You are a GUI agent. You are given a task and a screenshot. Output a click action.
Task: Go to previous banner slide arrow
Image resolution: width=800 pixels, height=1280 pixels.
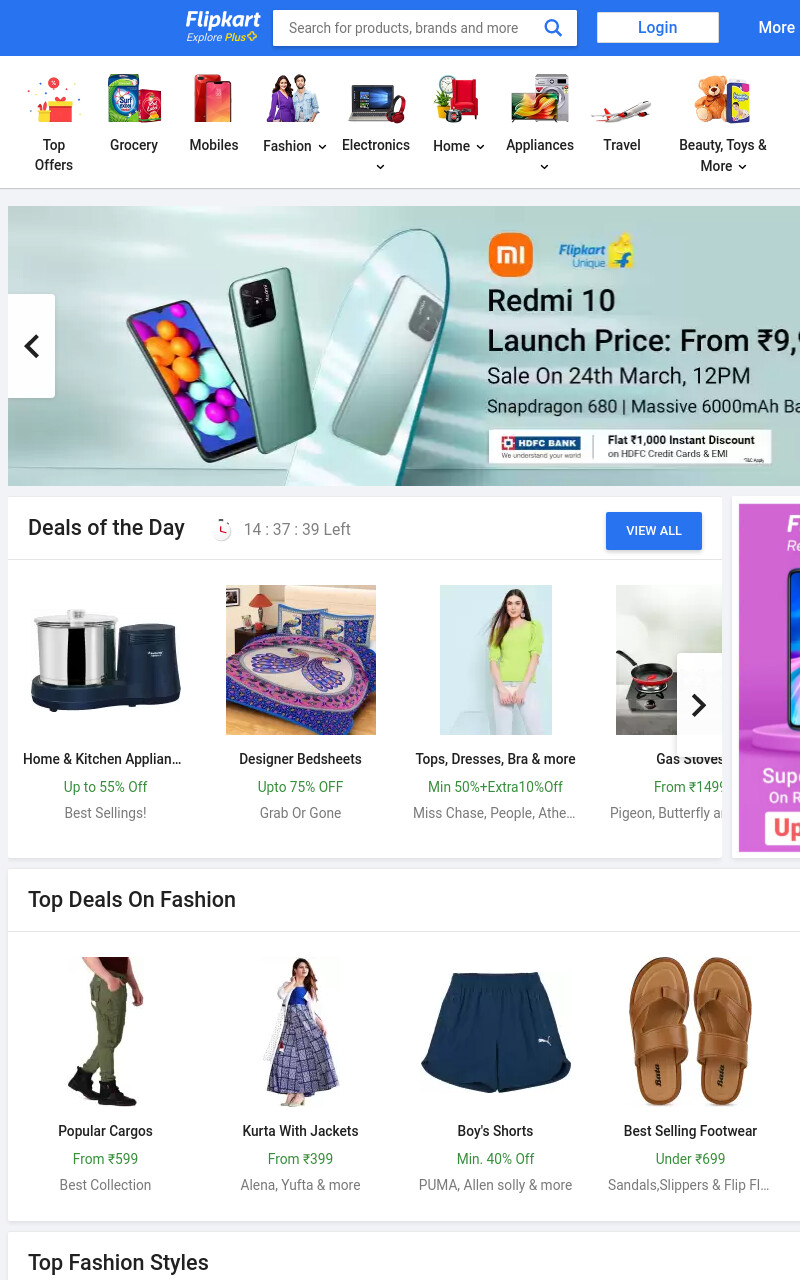32,346
